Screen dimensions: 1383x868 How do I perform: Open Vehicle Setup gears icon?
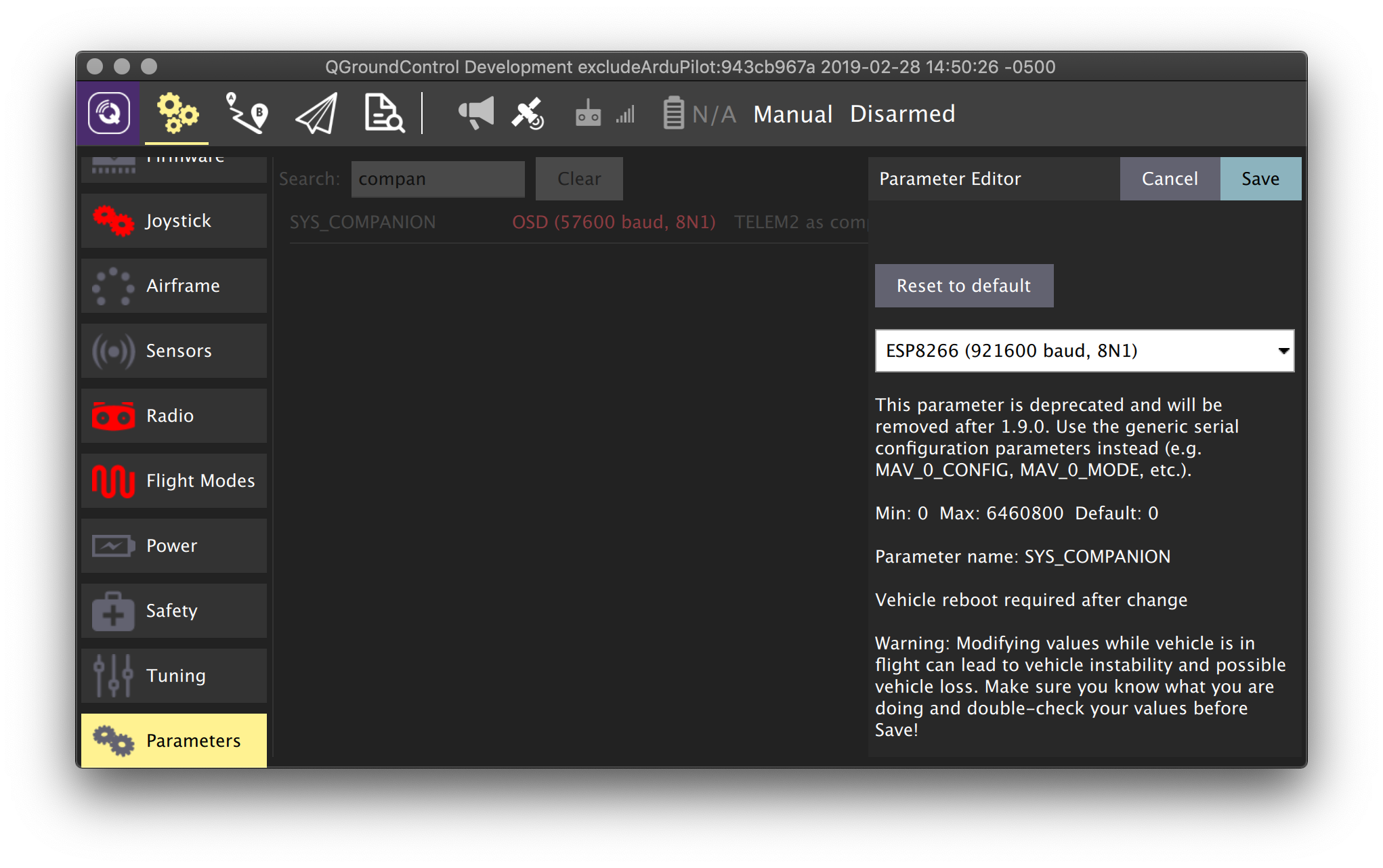pyautogui.click(x=177, y=113)
